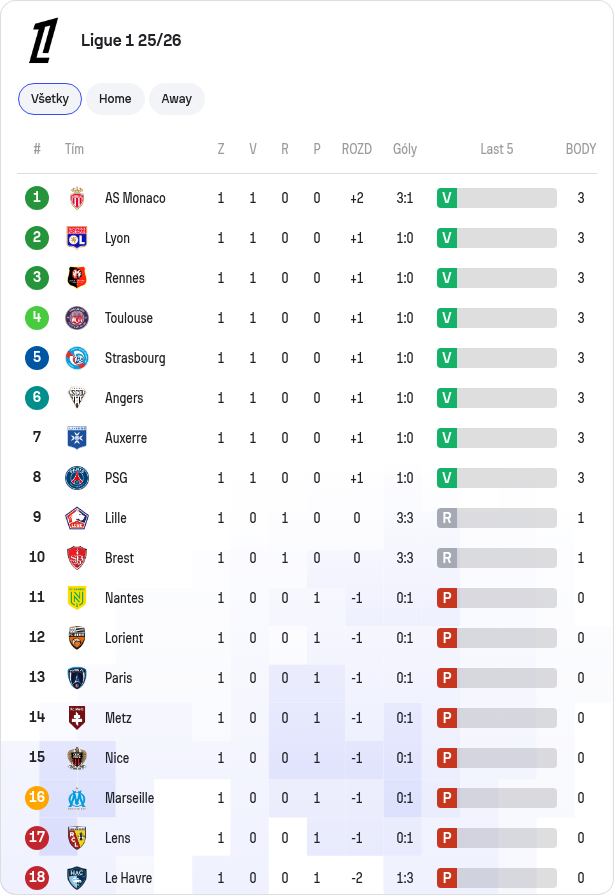
Task: Select the Všetky filter tab
Action: coord(50,99)
